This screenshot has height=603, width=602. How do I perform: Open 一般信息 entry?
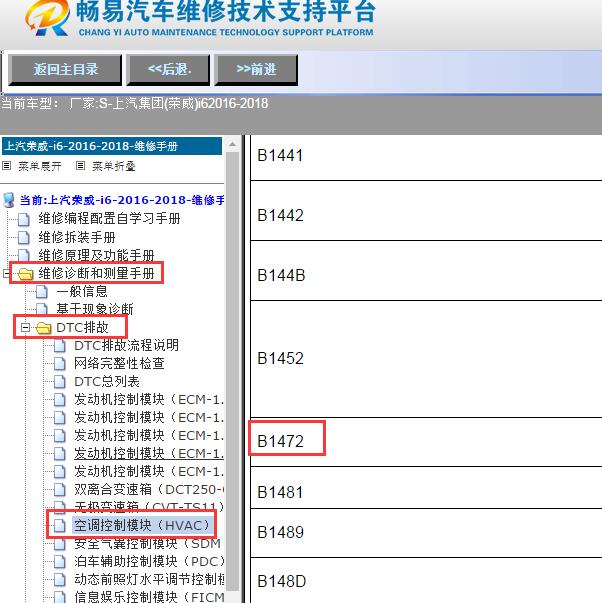[82, 291]
